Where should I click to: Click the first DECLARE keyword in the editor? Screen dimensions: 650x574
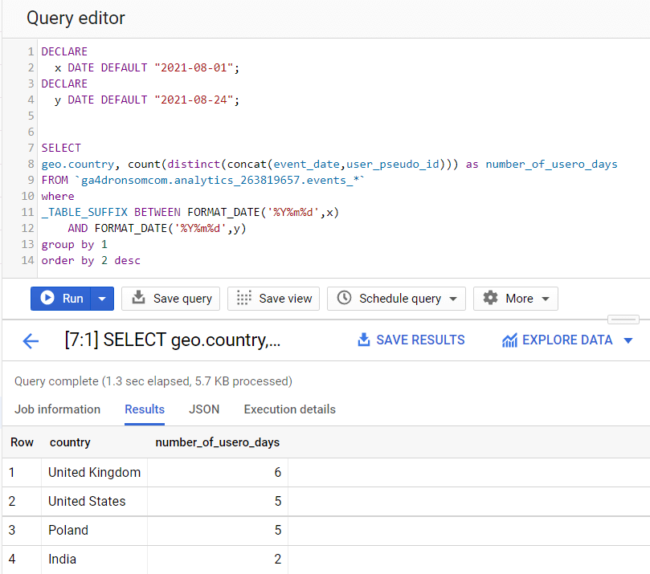coord(64,51)
